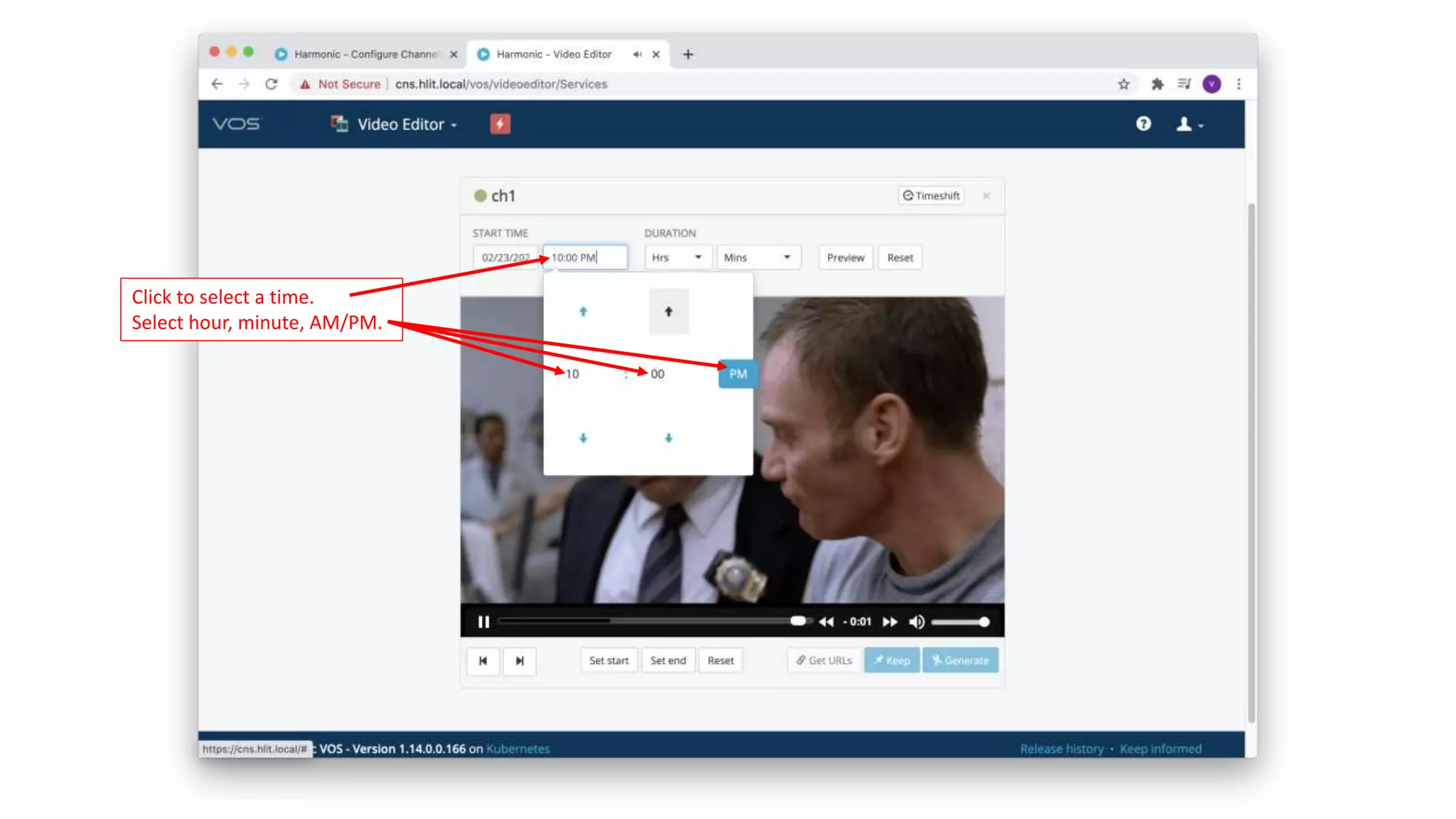Click the Set start button
Image resolution: width=1456 pixels, height=819 pixels.
click(x=609, y=660)
